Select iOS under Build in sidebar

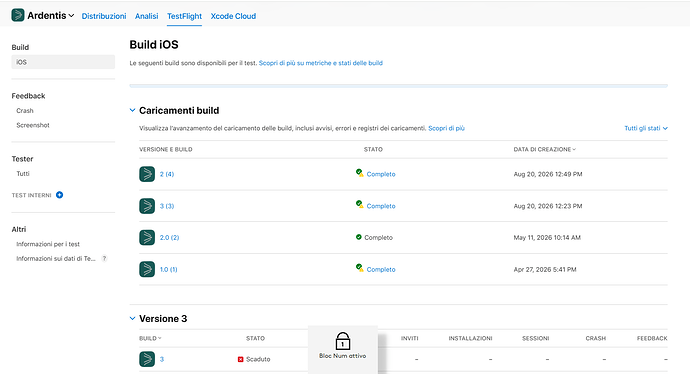[x=63, y=62]
